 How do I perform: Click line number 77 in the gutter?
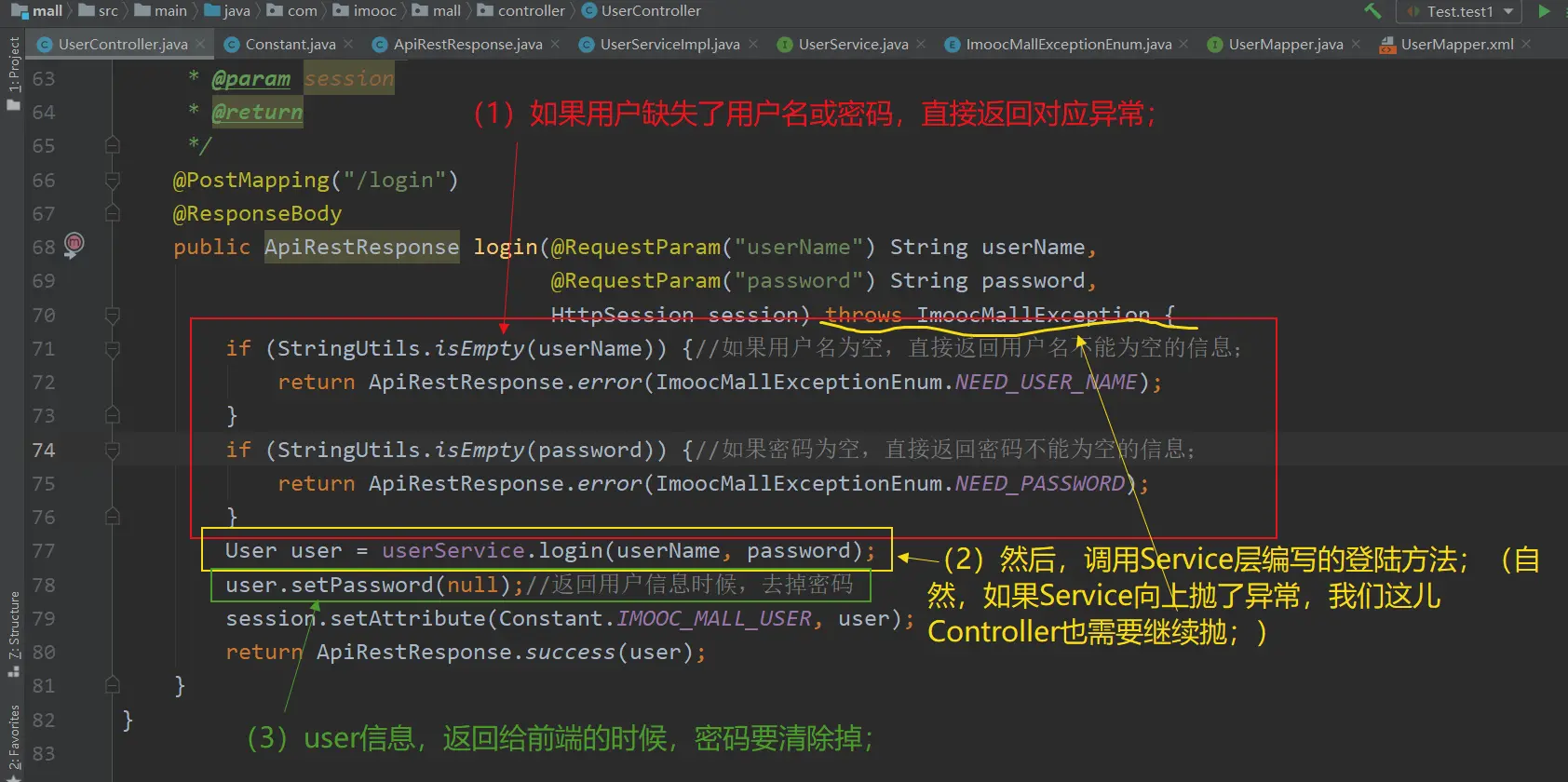tap(44, 551)
